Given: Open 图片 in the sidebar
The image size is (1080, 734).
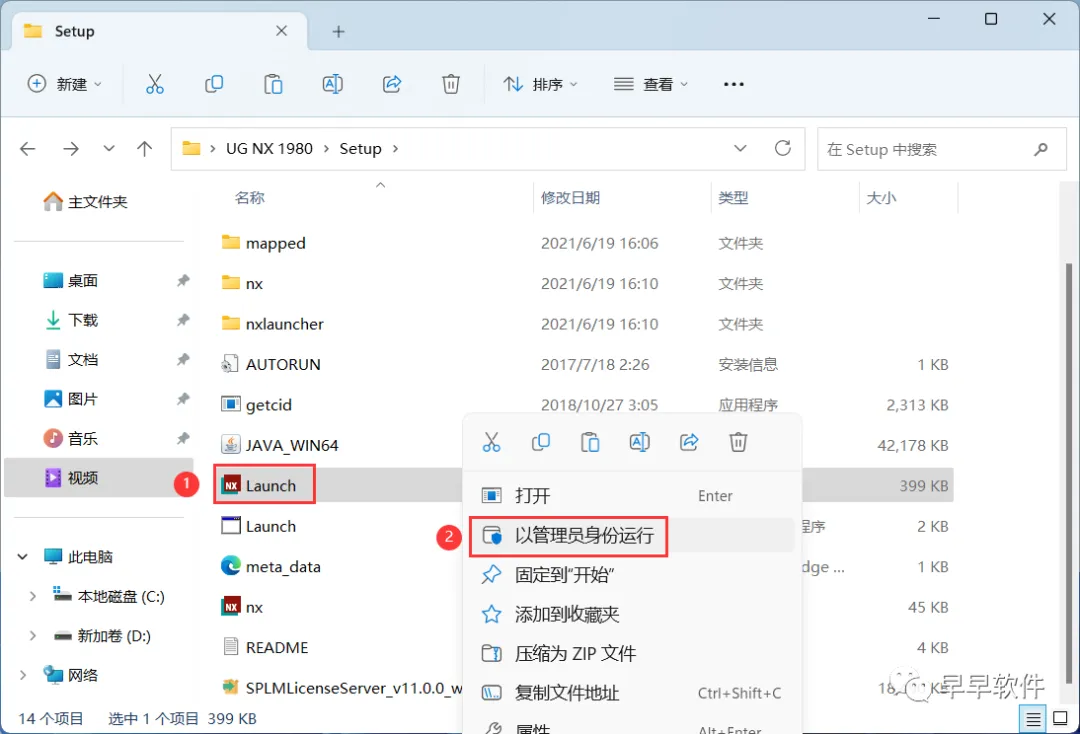Looking at the screenshot, I should [70, 399].
